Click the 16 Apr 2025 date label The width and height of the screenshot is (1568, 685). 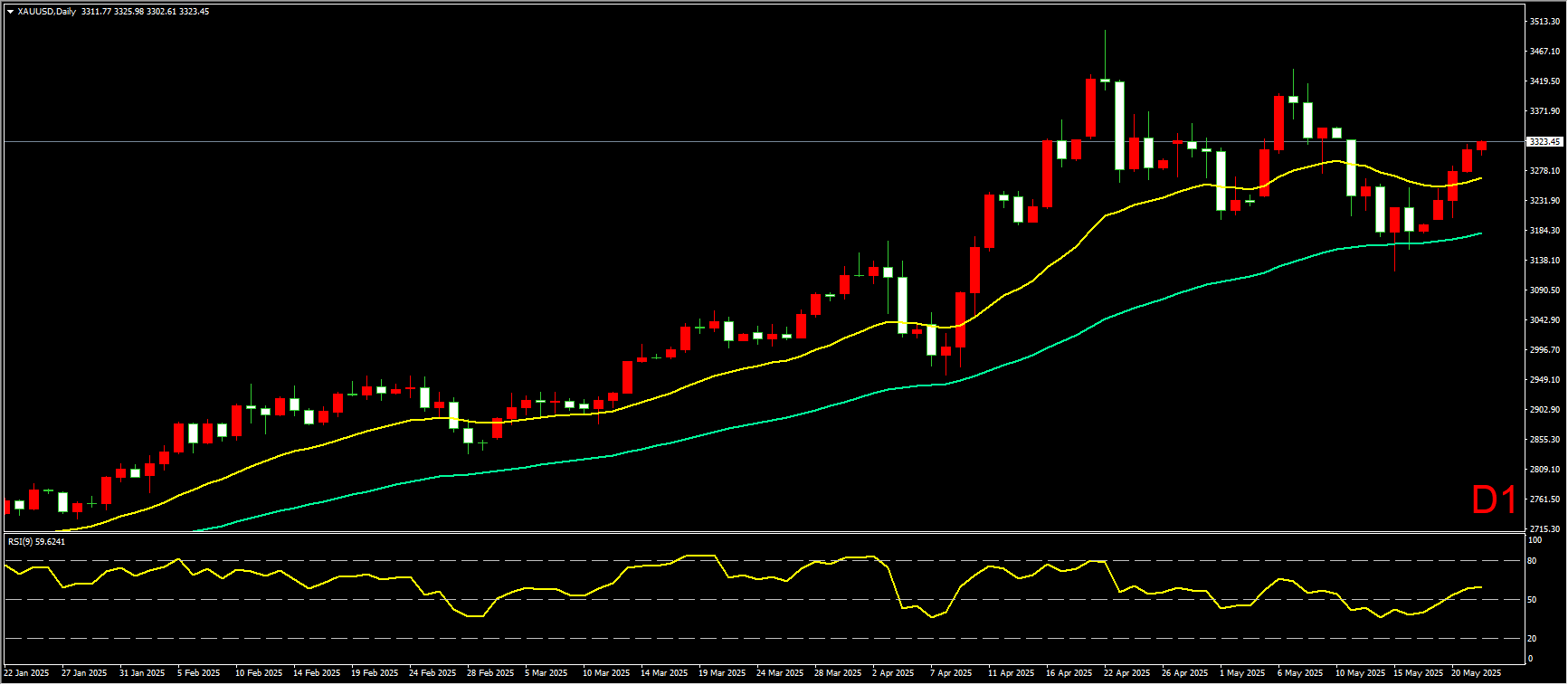click(x=1069, y=673)
